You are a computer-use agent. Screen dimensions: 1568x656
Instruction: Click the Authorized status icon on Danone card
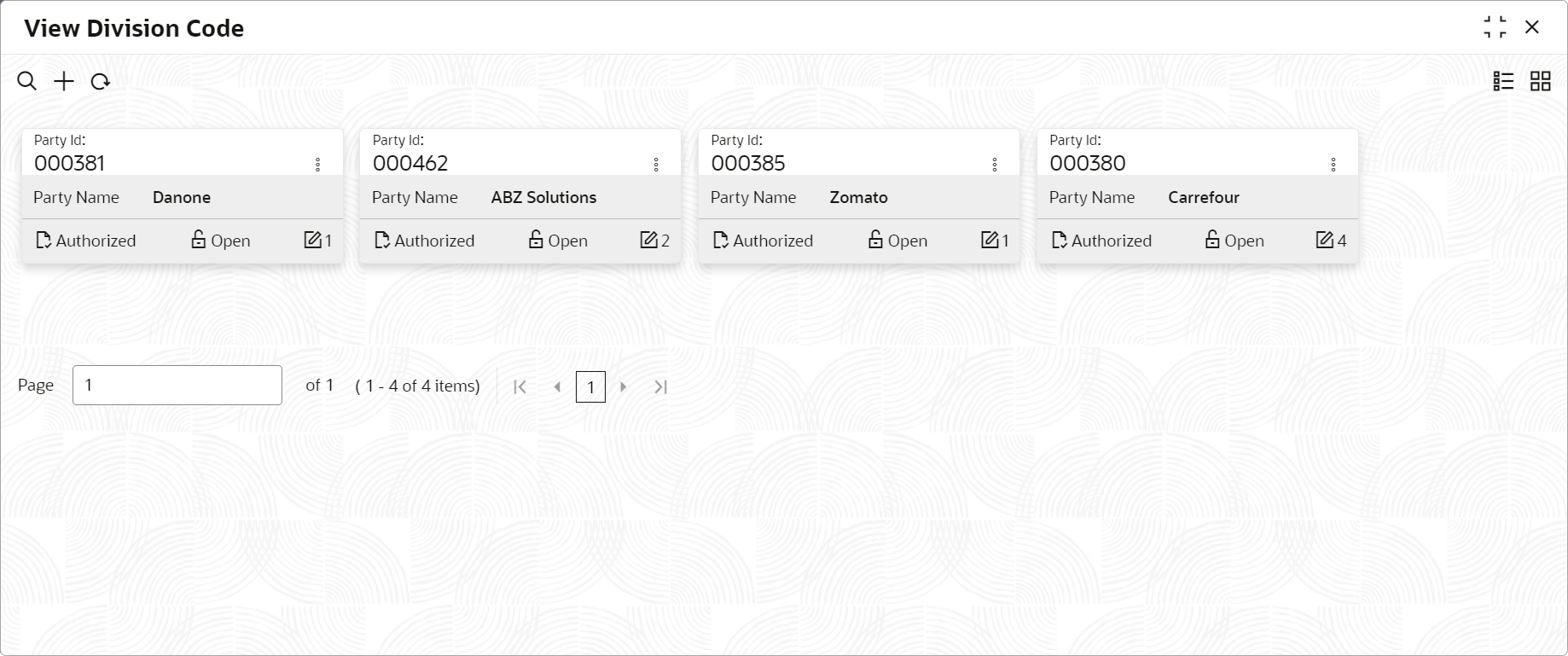coord(44,241)
